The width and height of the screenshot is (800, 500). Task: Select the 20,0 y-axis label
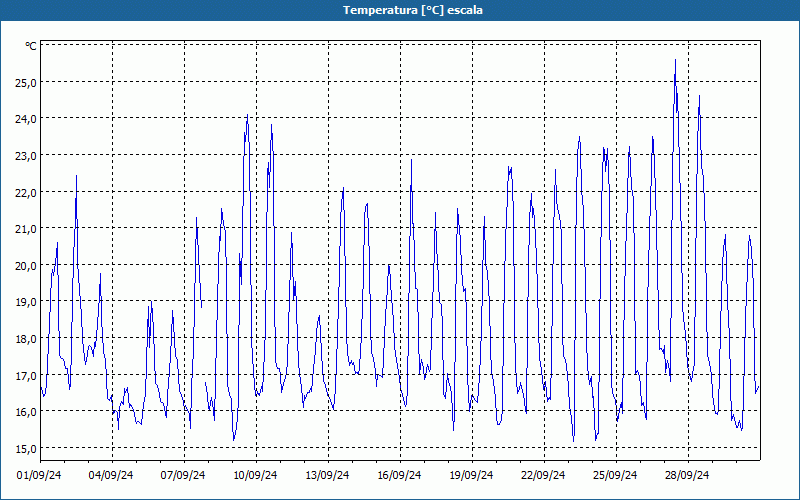pyautogui.click(x=26, y=265)
